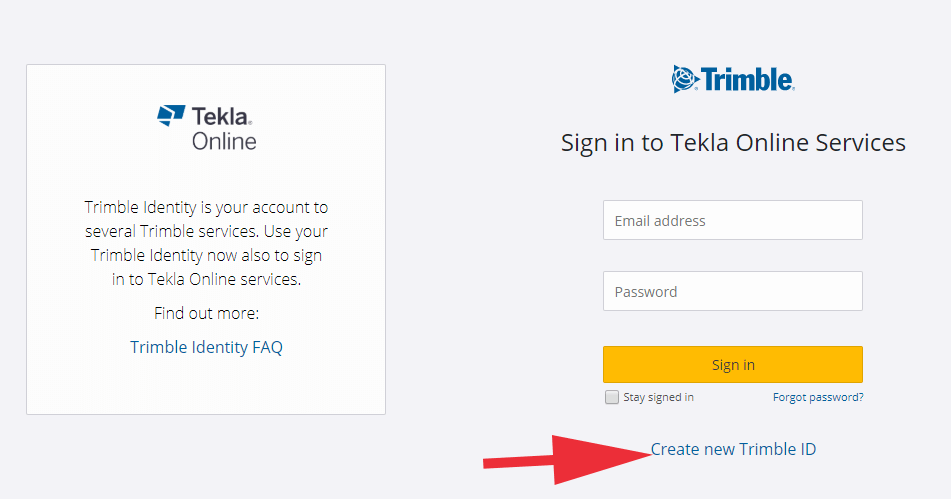
Task: Tick the Stay signed in checkbox
Action: [x=612, y=397]
